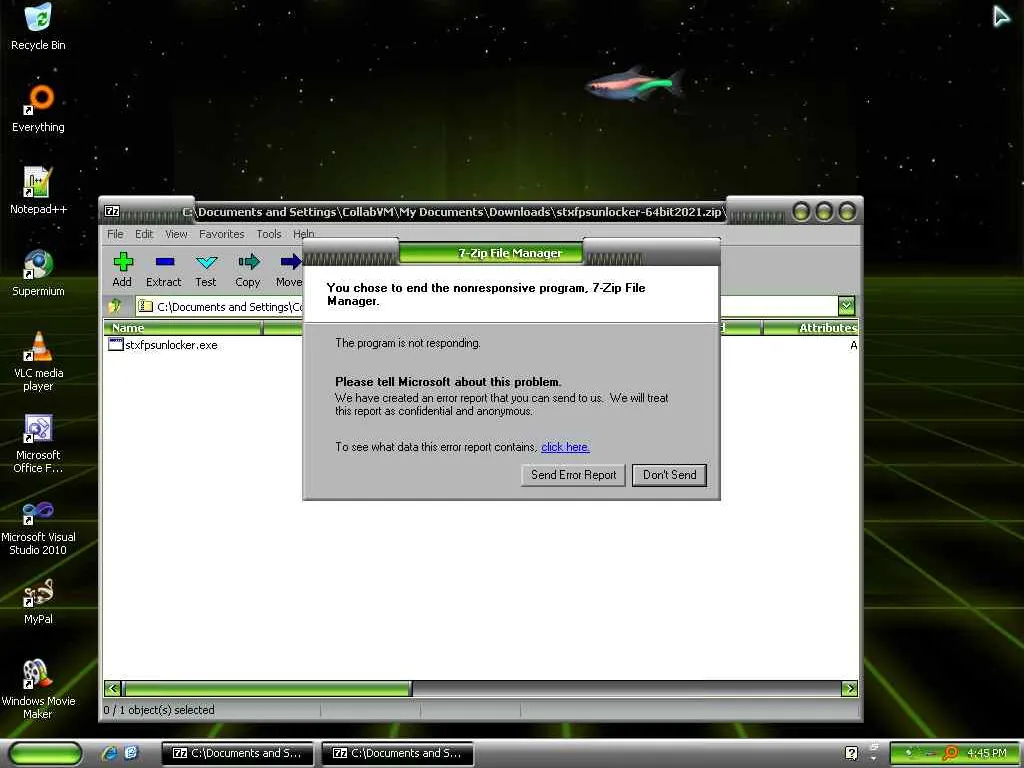The width and height of the screenshot is (1024, 768).
Task: Open the VLC media player shortcut
Action: coord(38,361)
